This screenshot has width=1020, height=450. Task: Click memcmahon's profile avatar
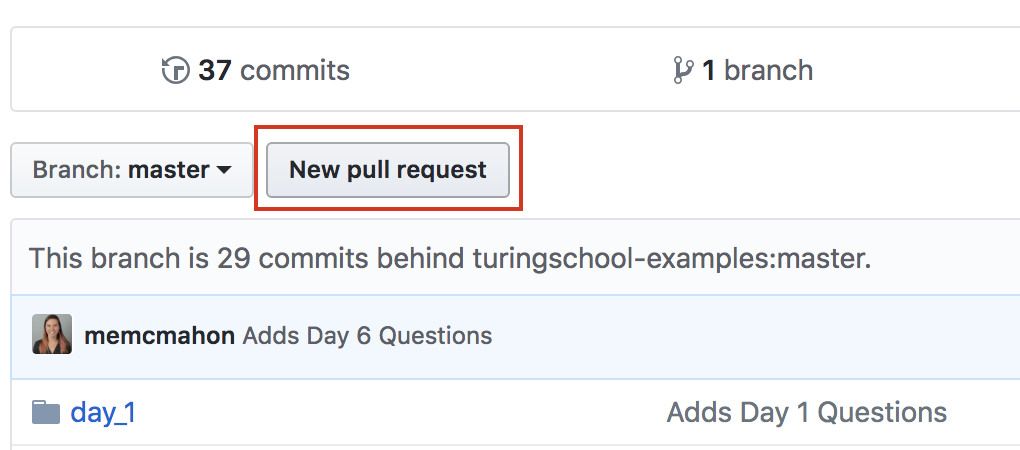52,334
